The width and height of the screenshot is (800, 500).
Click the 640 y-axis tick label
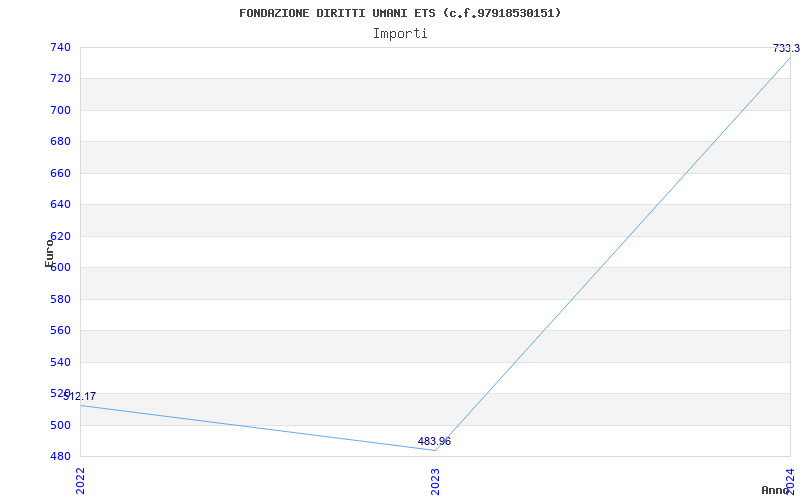pyautogui.click(x=60, y=204)
